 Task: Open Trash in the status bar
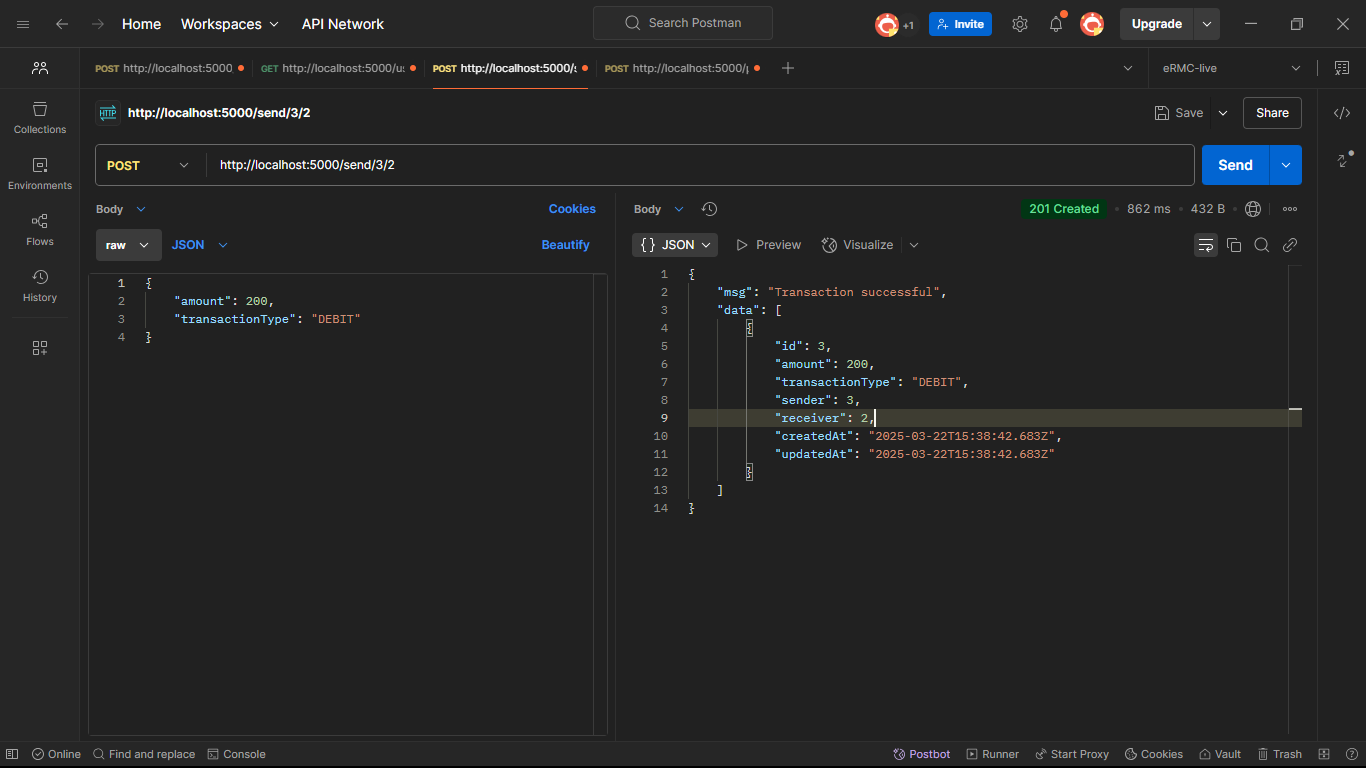1280,754
